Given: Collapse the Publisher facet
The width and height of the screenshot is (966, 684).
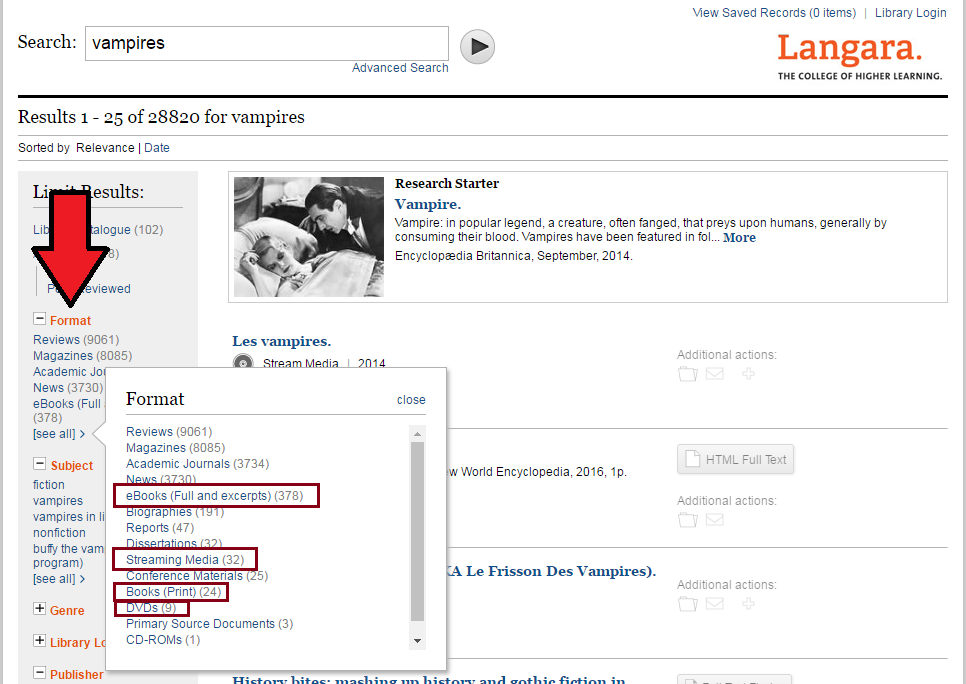Looking at the screenshot, I should [39, 673].
